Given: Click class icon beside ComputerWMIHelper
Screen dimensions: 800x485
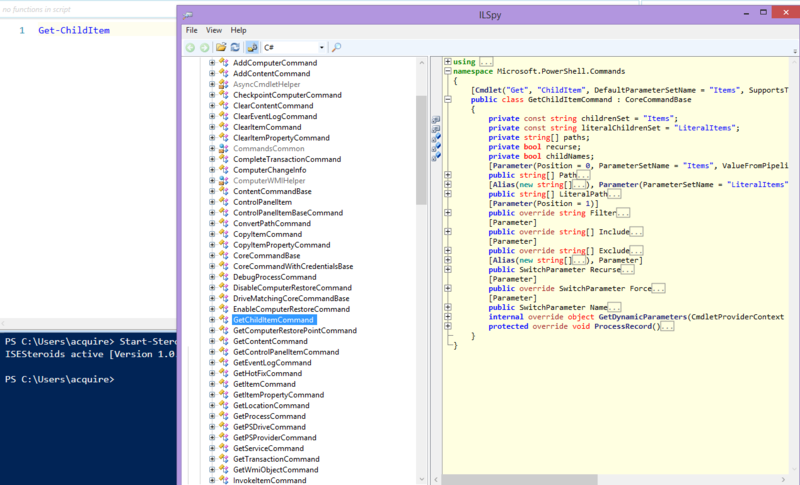Looking at the screenshot, I should click(223, 181).
